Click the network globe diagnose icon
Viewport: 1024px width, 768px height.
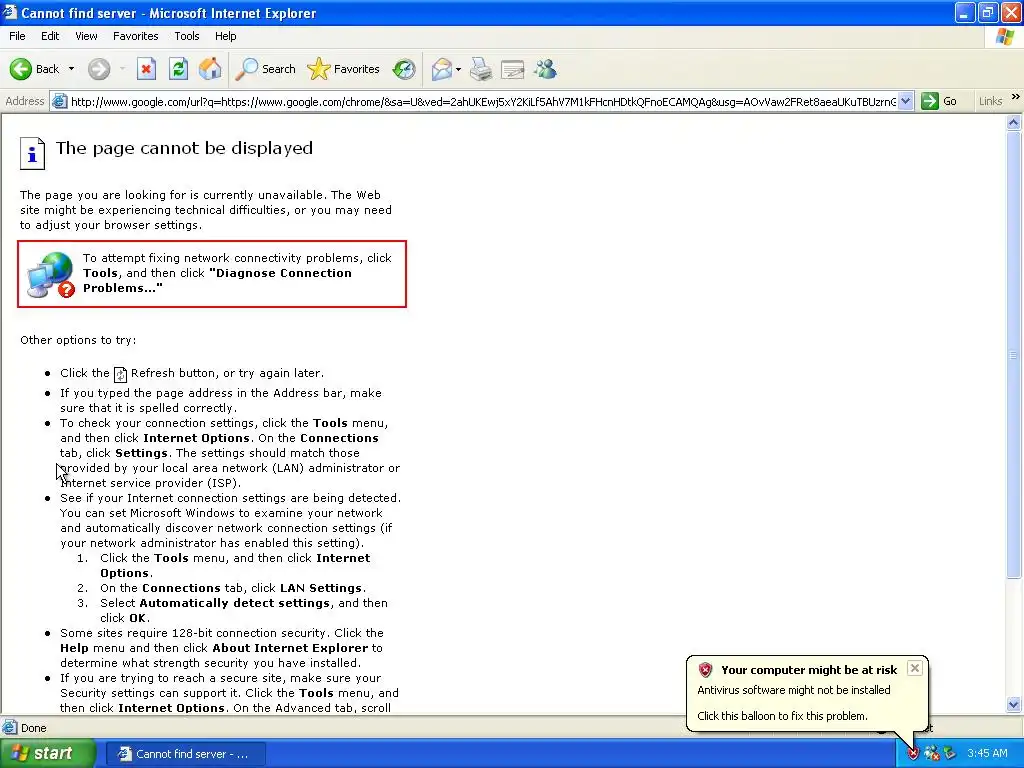tap(50, 274)
